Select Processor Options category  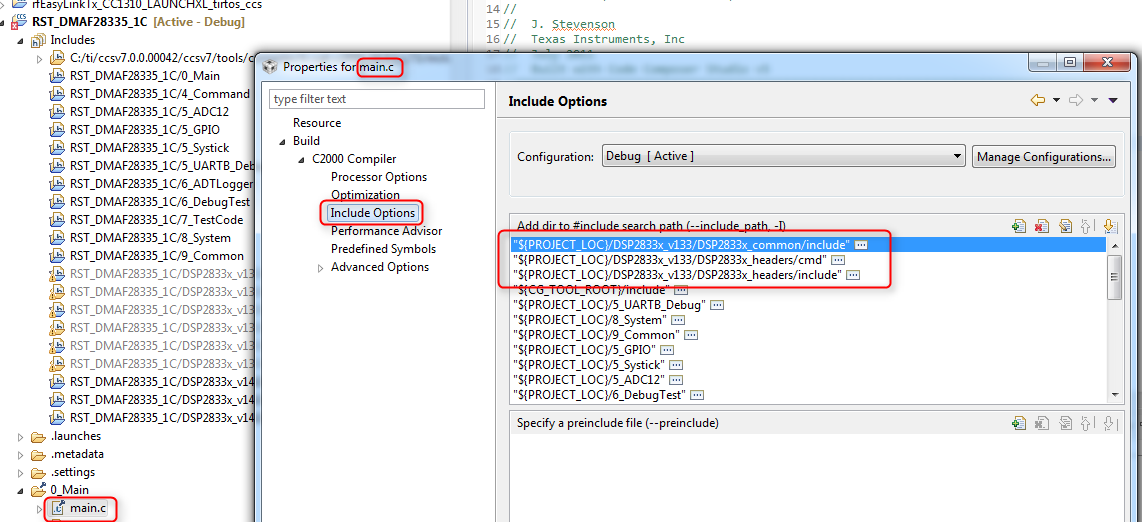(379, 177)
